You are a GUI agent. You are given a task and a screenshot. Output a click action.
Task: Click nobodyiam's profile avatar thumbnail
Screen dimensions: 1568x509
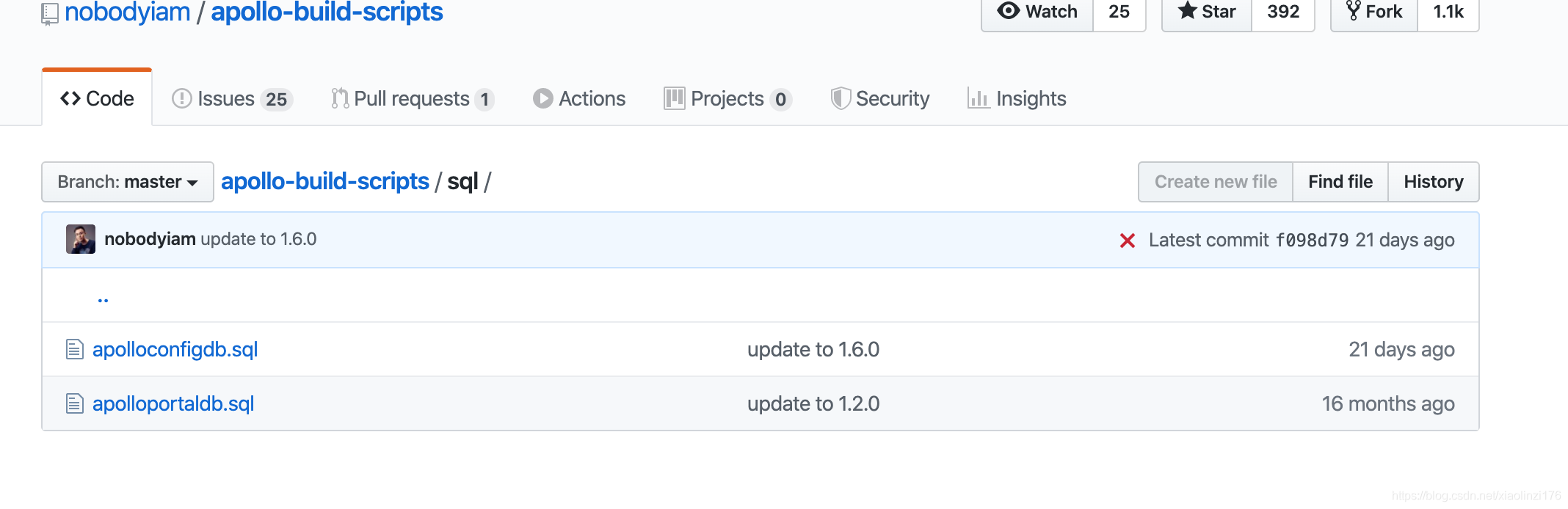pyautogui.click(x=81, y=239)
